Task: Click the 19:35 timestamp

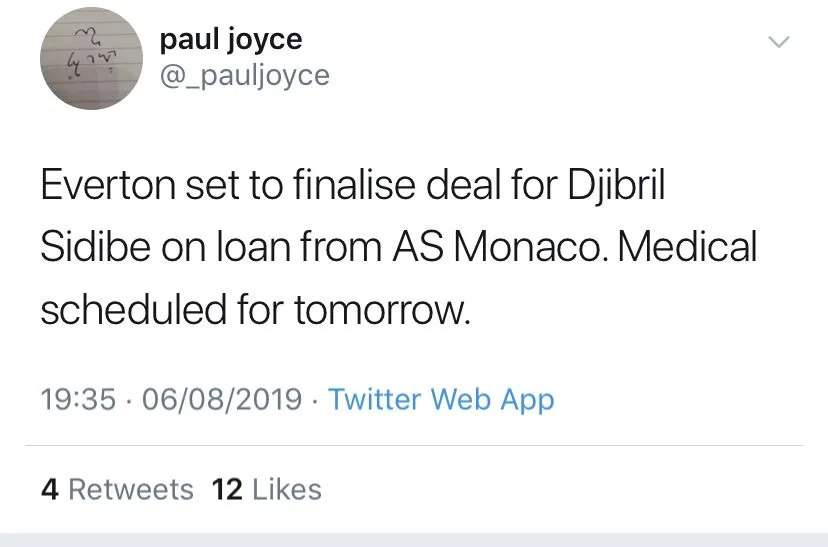Action: [x=78, y=400]
